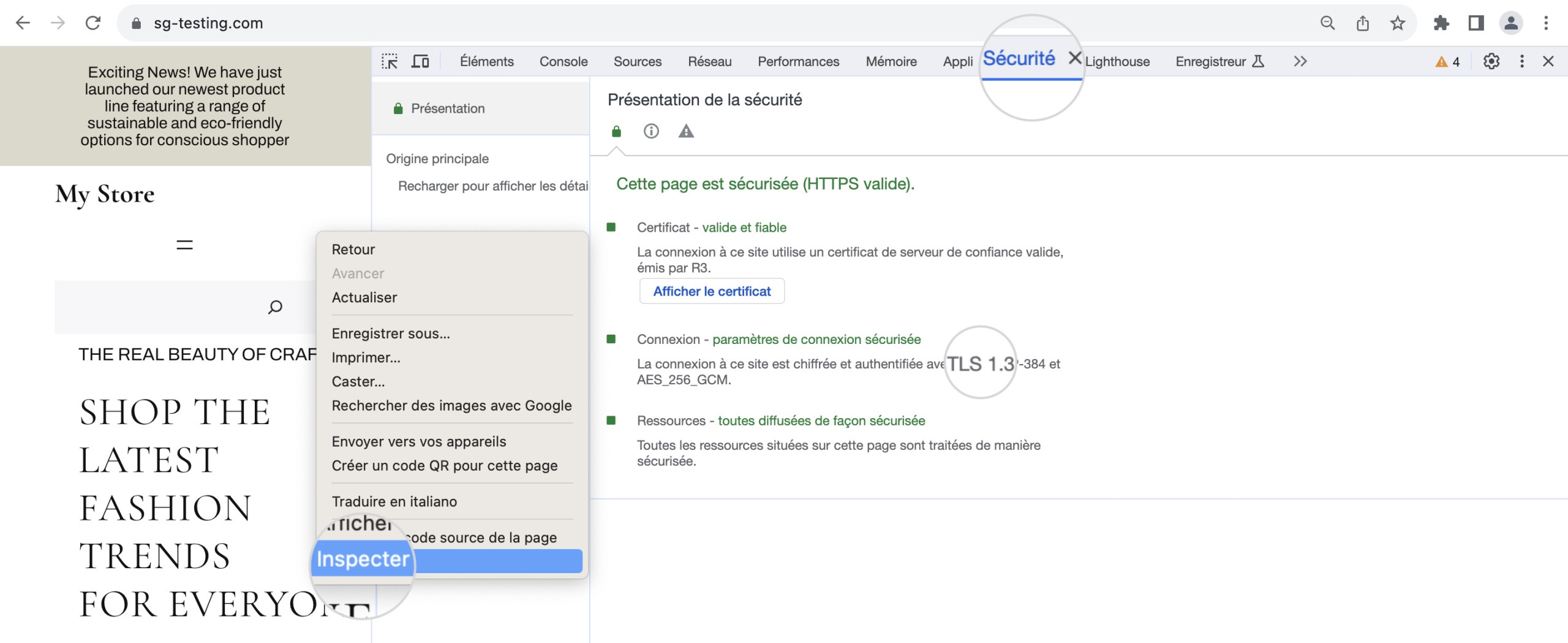Viewport: 1568px width, 643px height.
Task: Select the green lock security state icon
Action: tap(616, 131)
